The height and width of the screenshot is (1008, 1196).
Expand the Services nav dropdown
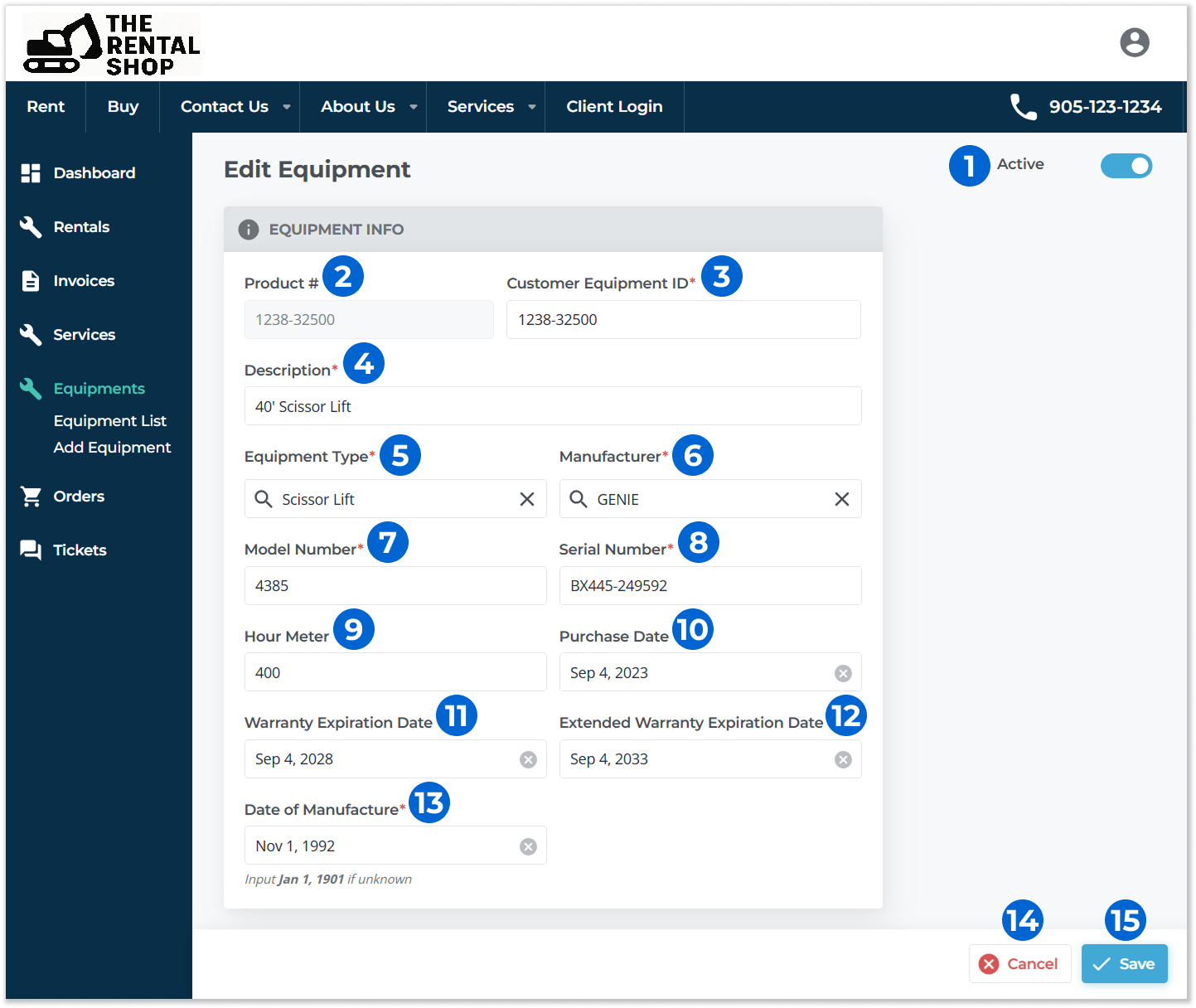pos(531,107)
